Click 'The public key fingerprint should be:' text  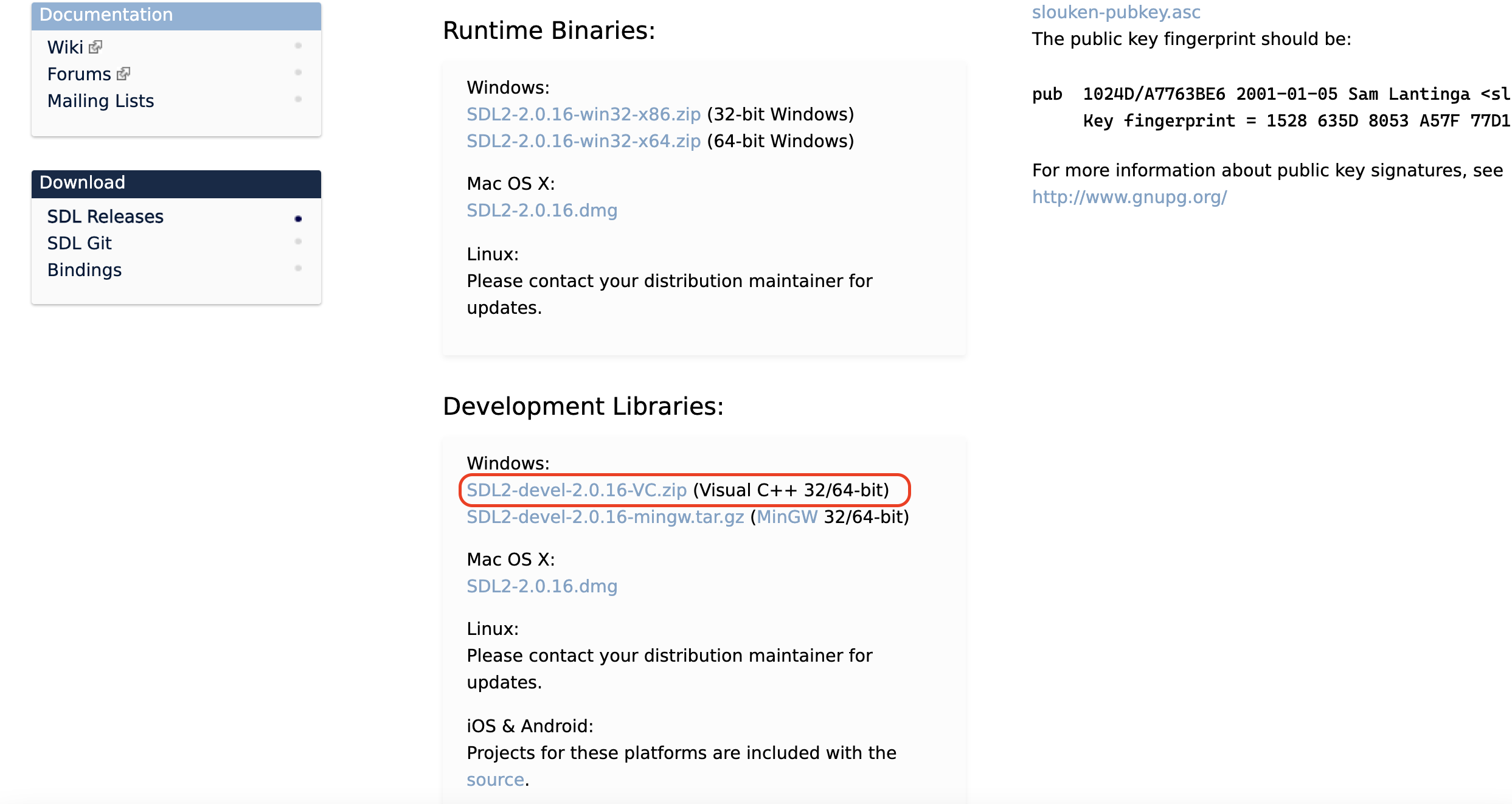pos(1191,39)
